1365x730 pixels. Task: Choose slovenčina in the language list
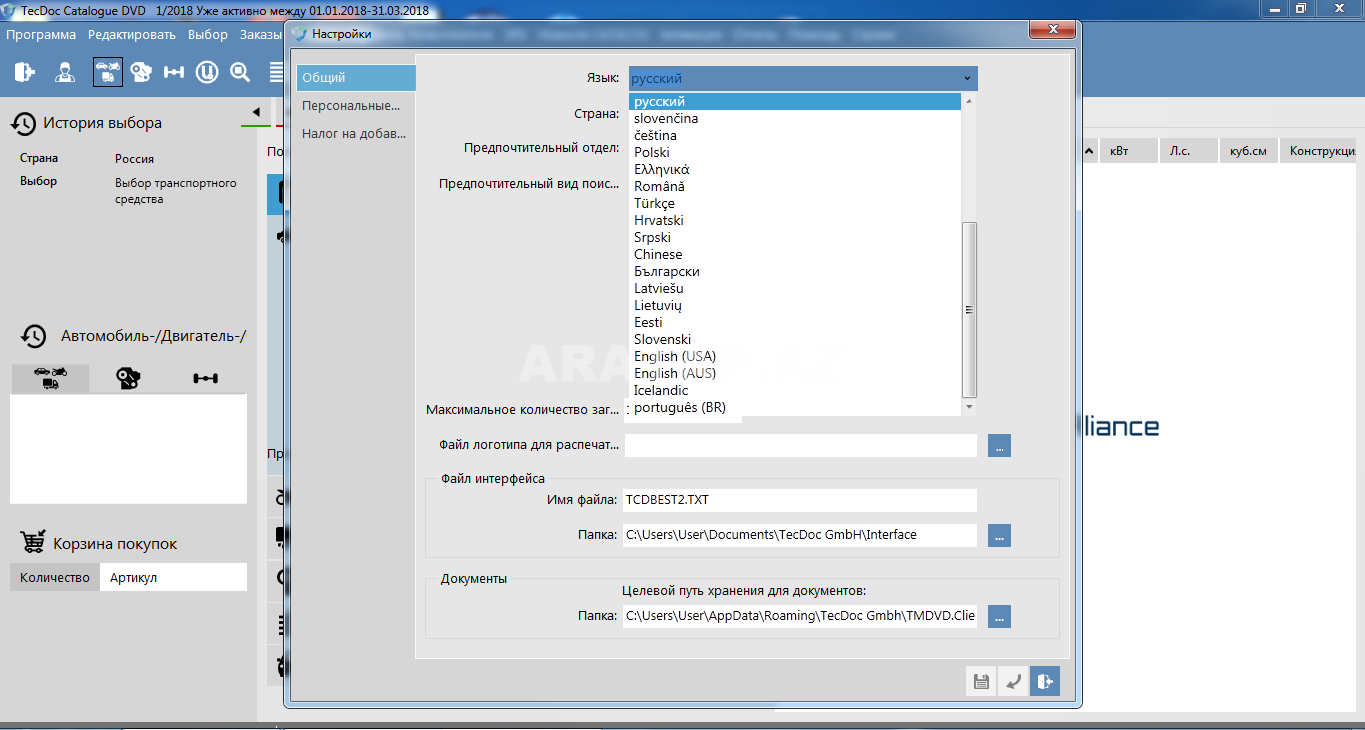[x=795, y=119]
